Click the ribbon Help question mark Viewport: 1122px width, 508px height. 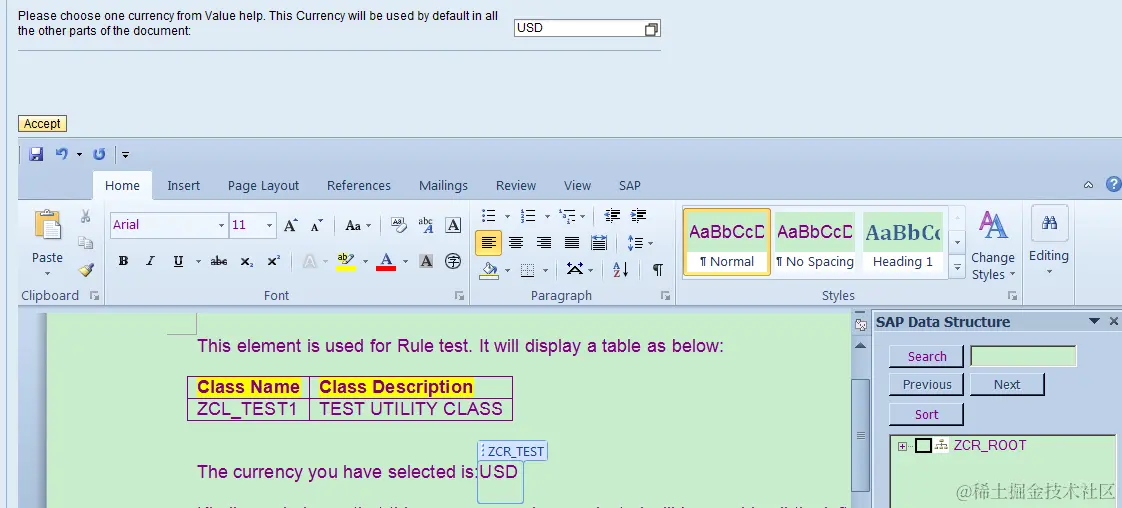click(x=1113, y=185)
